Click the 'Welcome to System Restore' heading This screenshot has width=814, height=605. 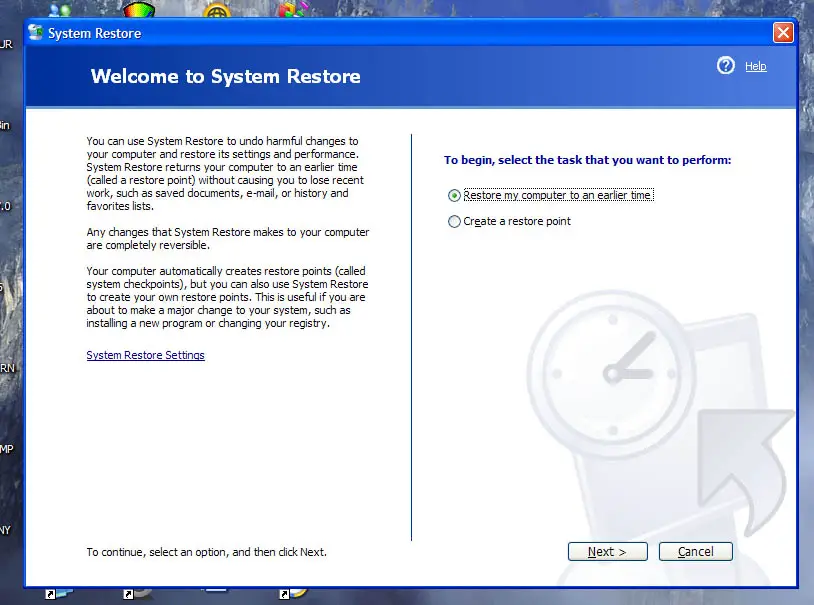tap(225, 76)
